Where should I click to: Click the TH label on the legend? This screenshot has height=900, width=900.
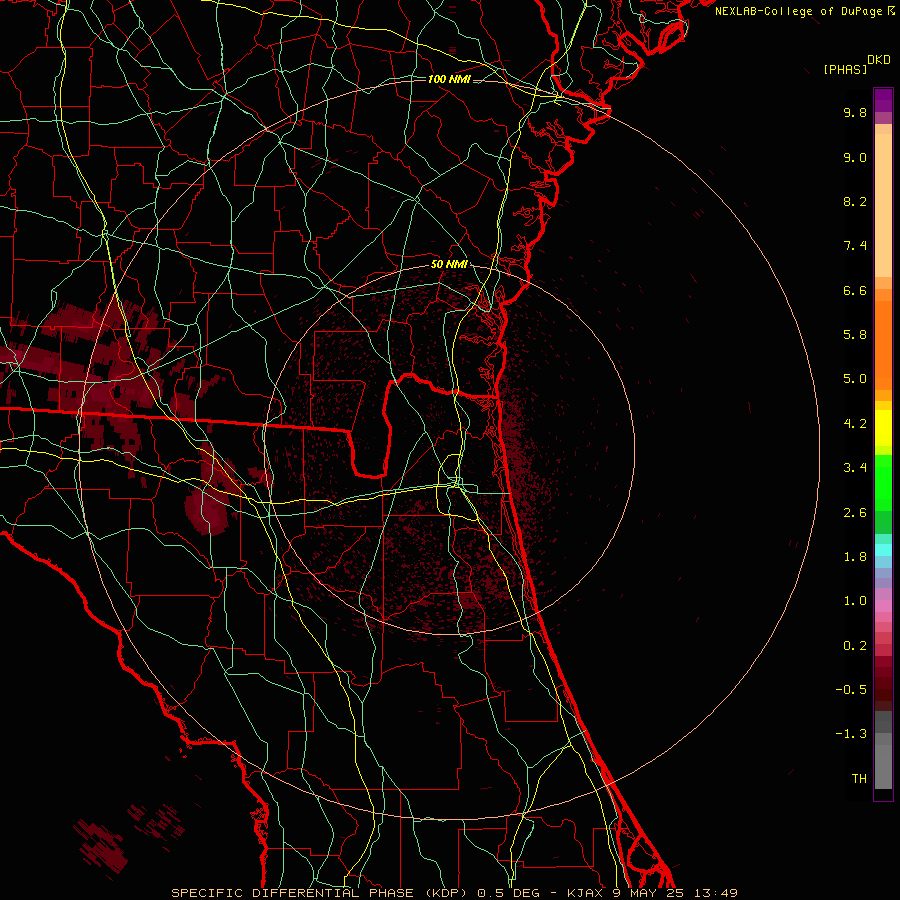859,779
